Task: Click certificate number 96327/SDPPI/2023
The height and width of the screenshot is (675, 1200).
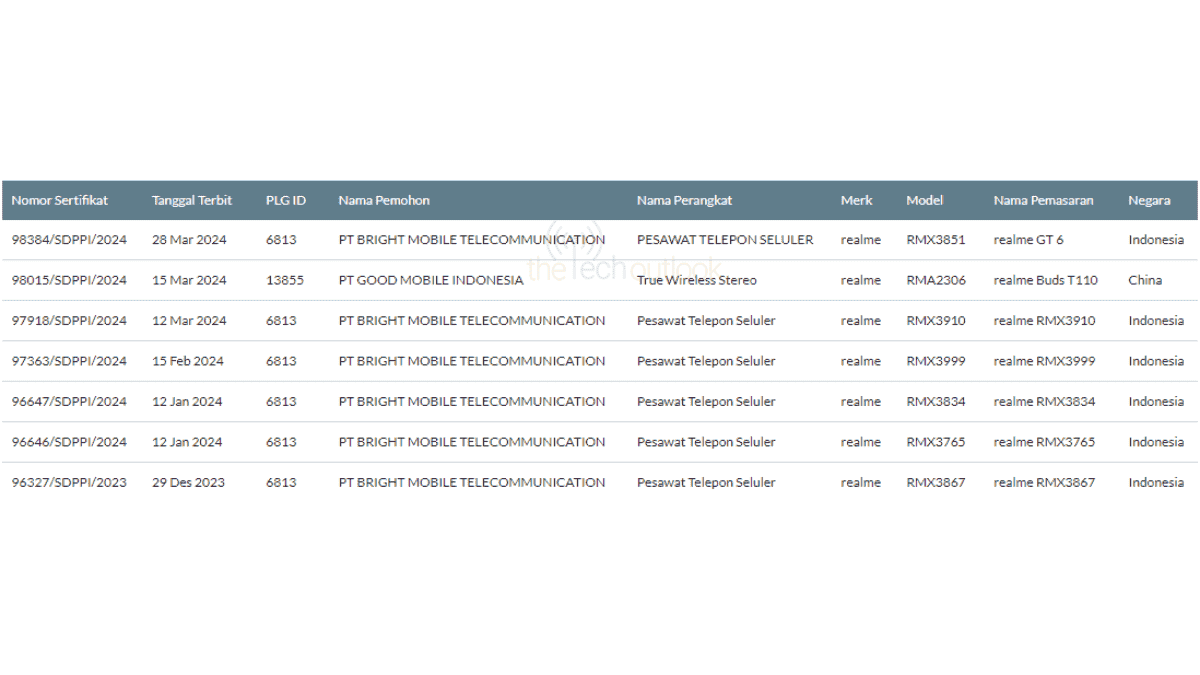Action: point(69,482)
